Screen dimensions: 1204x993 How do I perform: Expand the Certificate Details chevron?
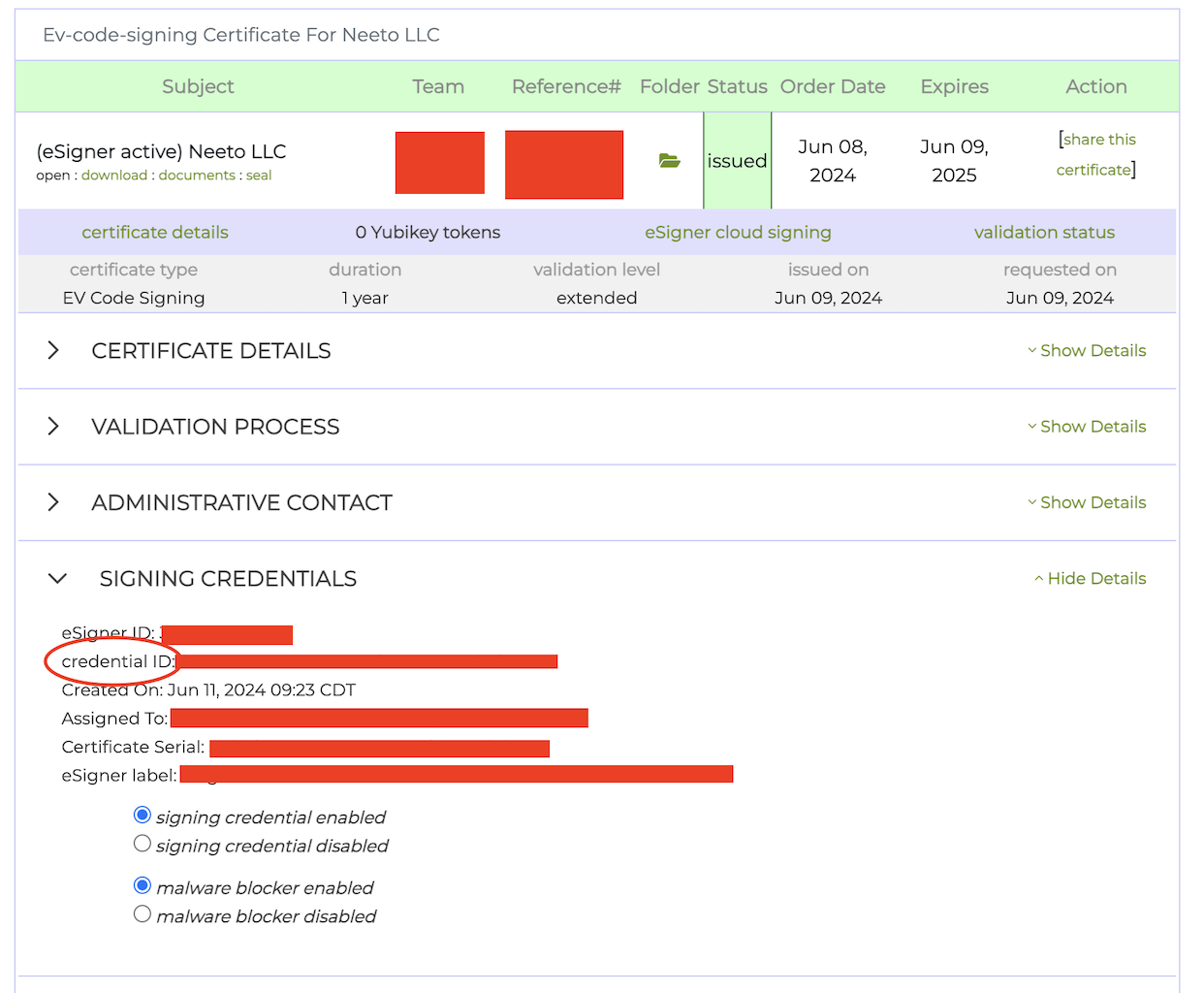tap(53, 351)
